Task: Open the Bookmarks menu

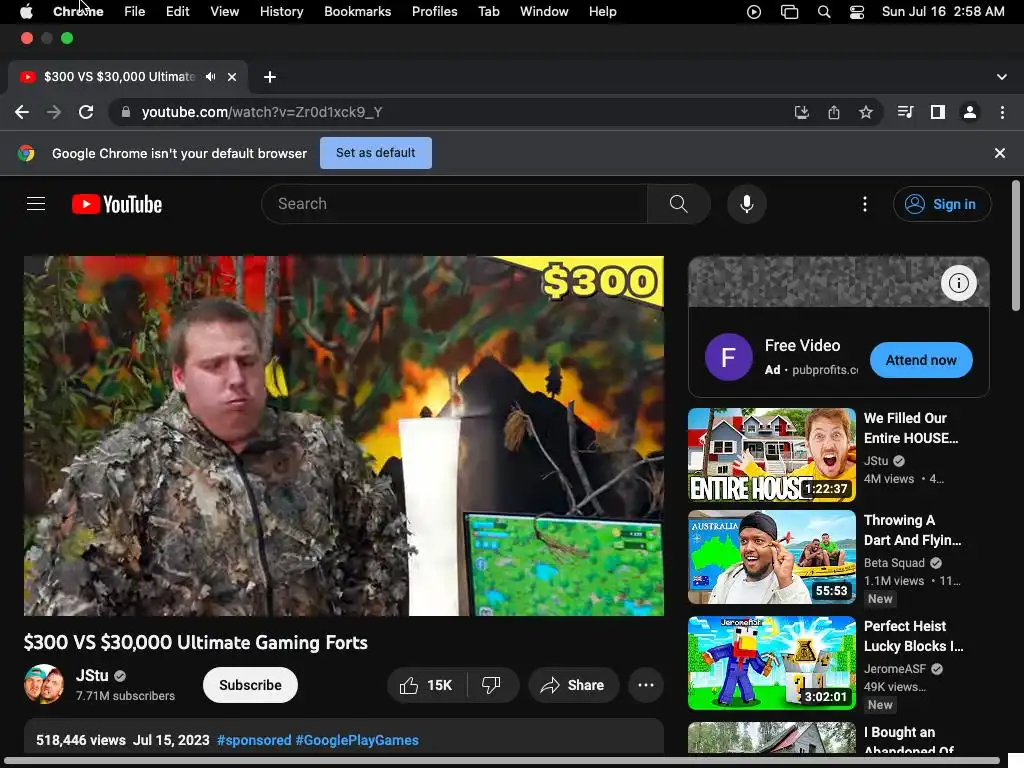Action: coord(357,12)
